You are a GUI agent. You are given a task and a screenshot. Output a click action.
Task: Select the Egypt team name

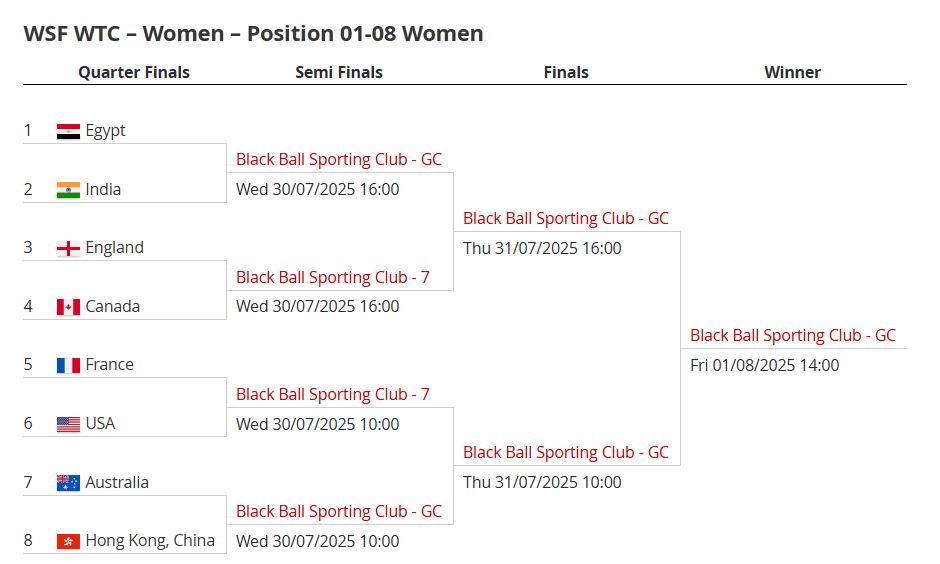coord(105,131)
